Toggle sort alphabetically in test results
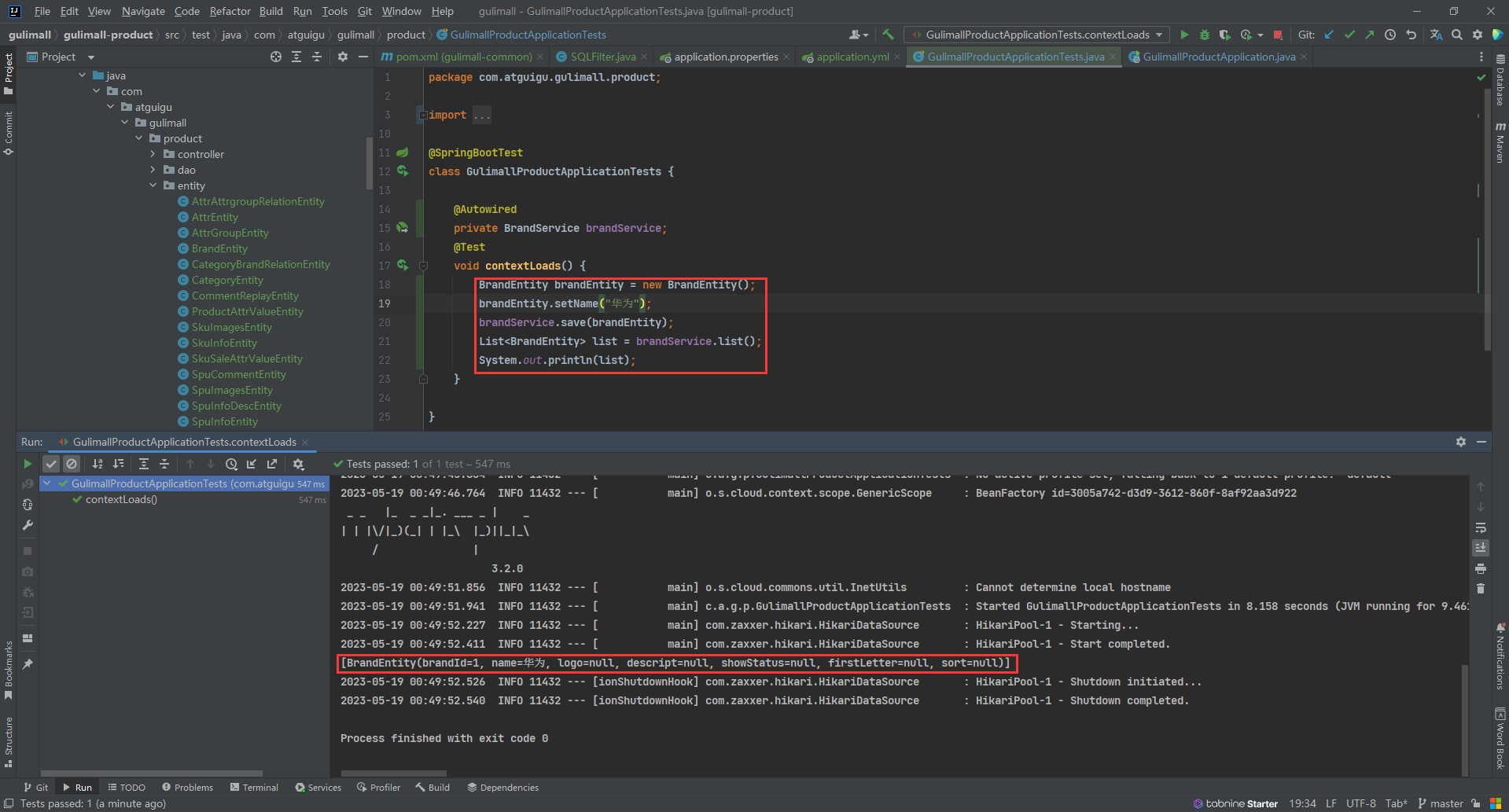This screenshot has width=1509, height=812. tap(98, 464)
